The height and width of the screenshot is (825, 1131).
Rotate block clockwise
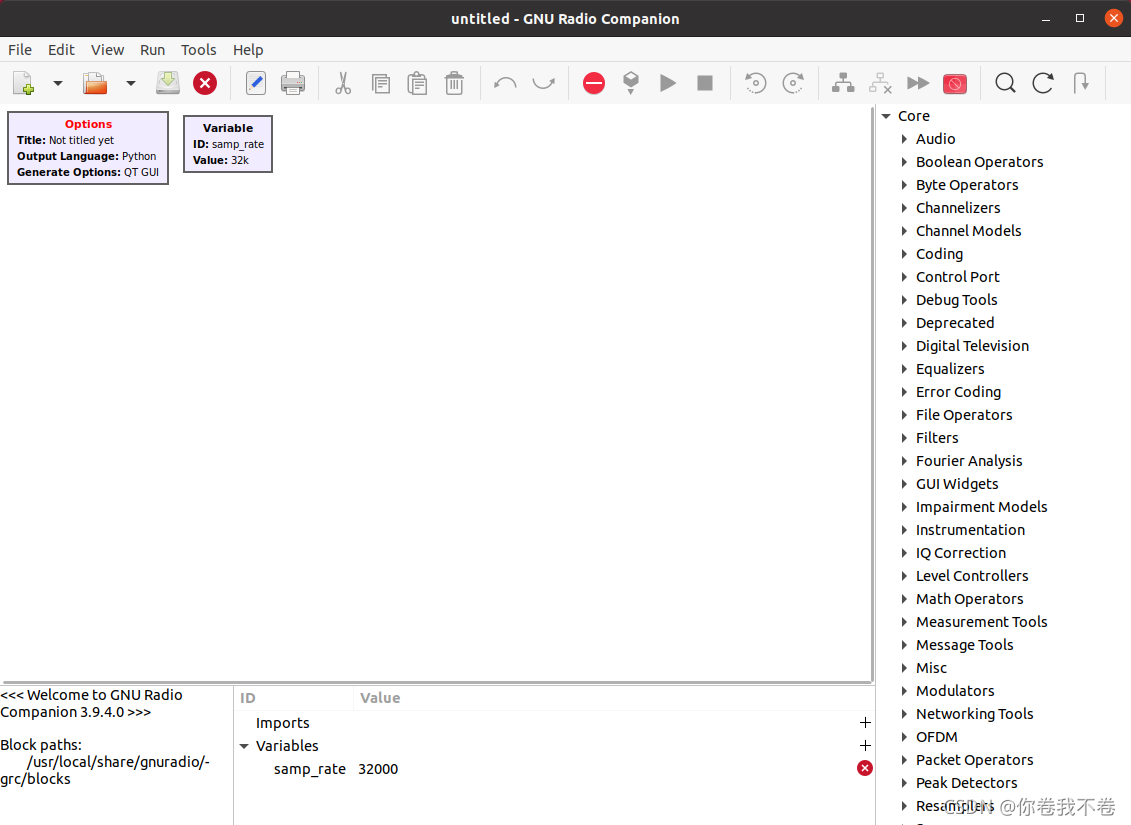pyautogui.click(x=793, y=84)
